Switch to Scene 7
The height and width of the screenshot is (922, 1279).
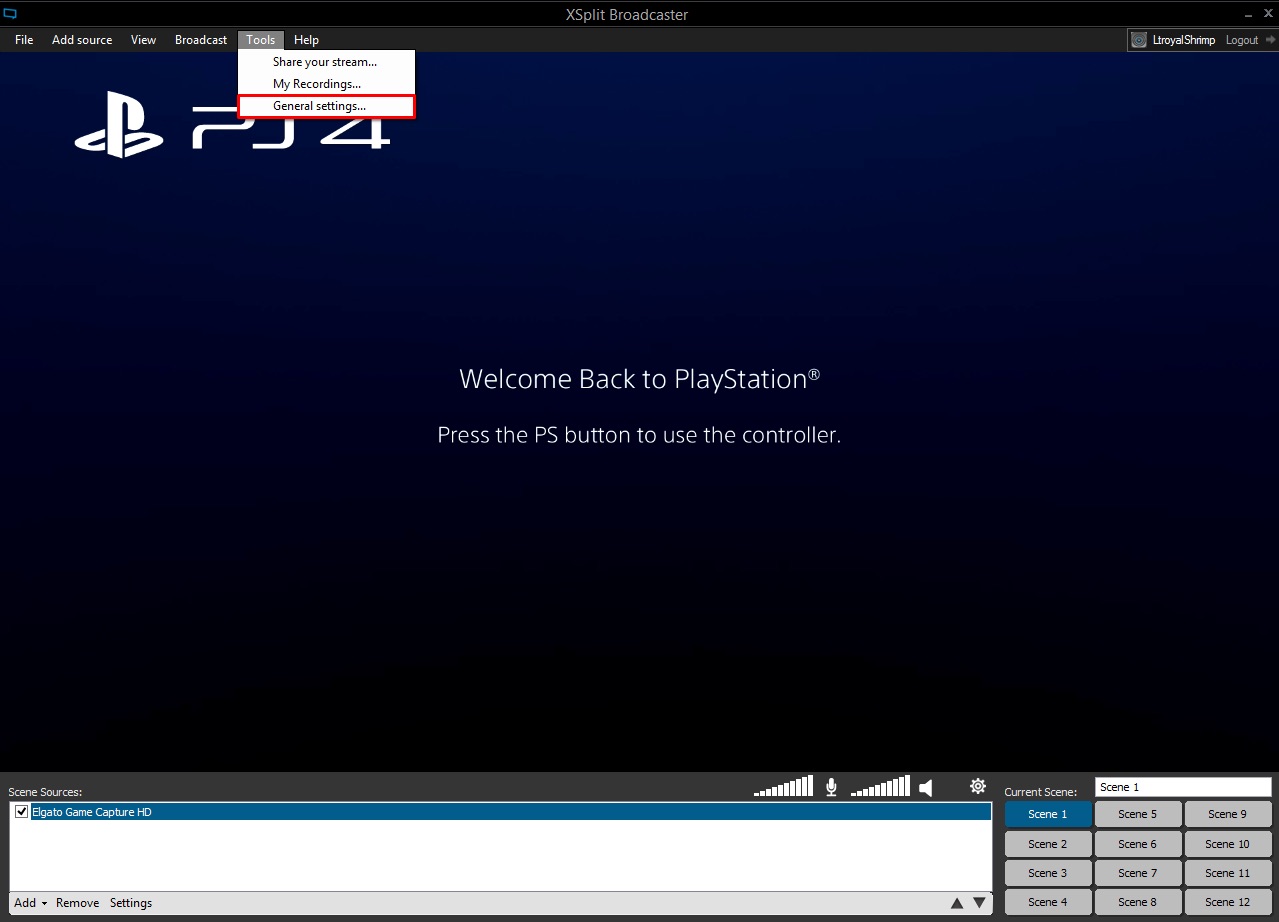click(1138, 873)
